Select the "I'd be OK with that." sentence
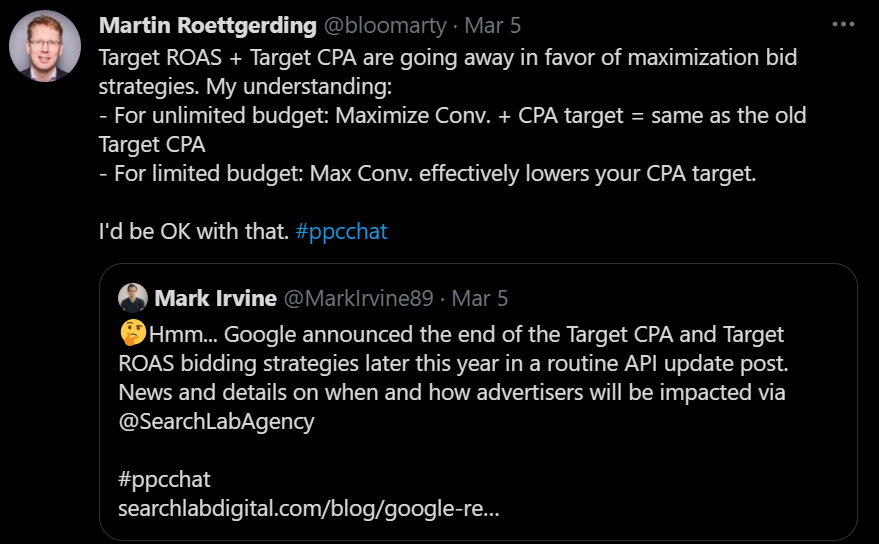 tap(193, 231)
